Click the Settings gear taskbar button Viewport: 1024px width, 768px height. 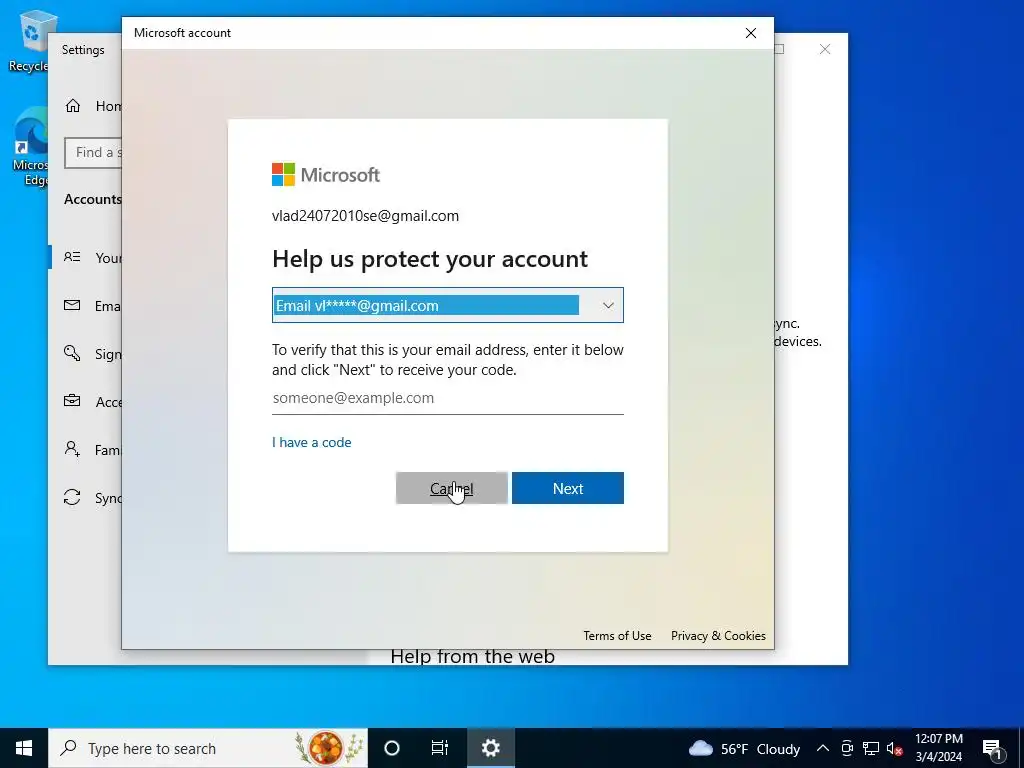pos(490,748)
